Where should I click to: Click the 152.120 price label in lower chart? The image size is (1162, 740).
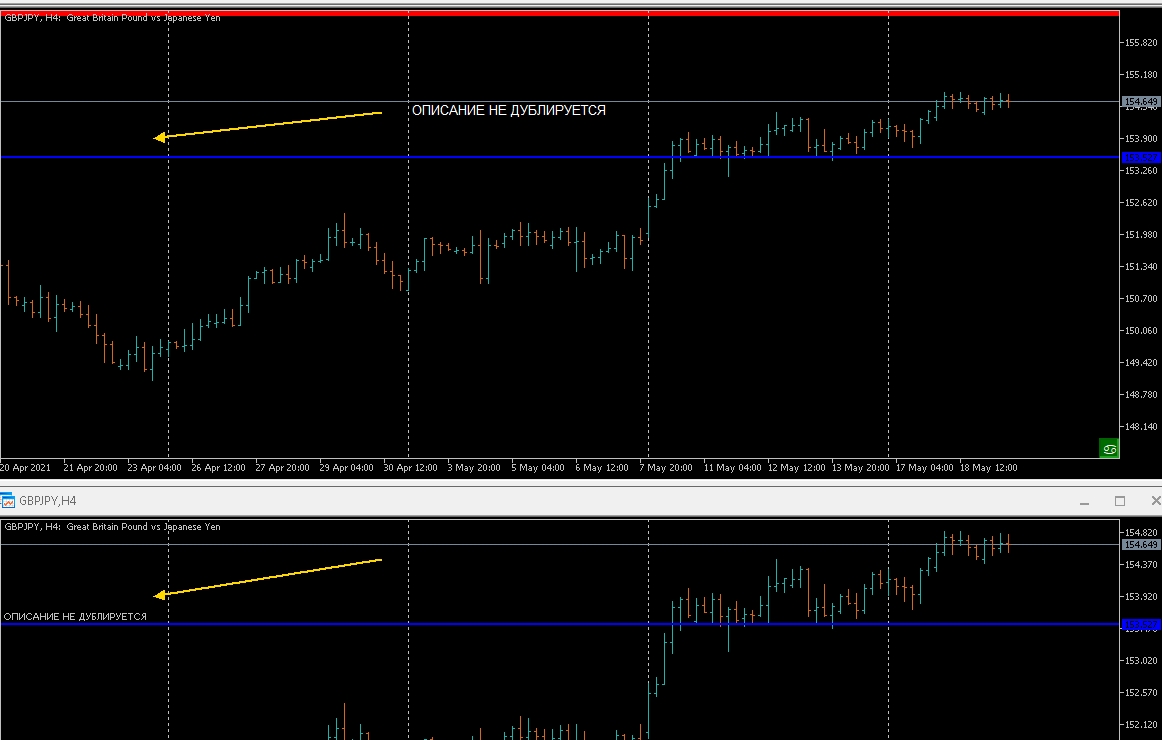click(1141, 724)
